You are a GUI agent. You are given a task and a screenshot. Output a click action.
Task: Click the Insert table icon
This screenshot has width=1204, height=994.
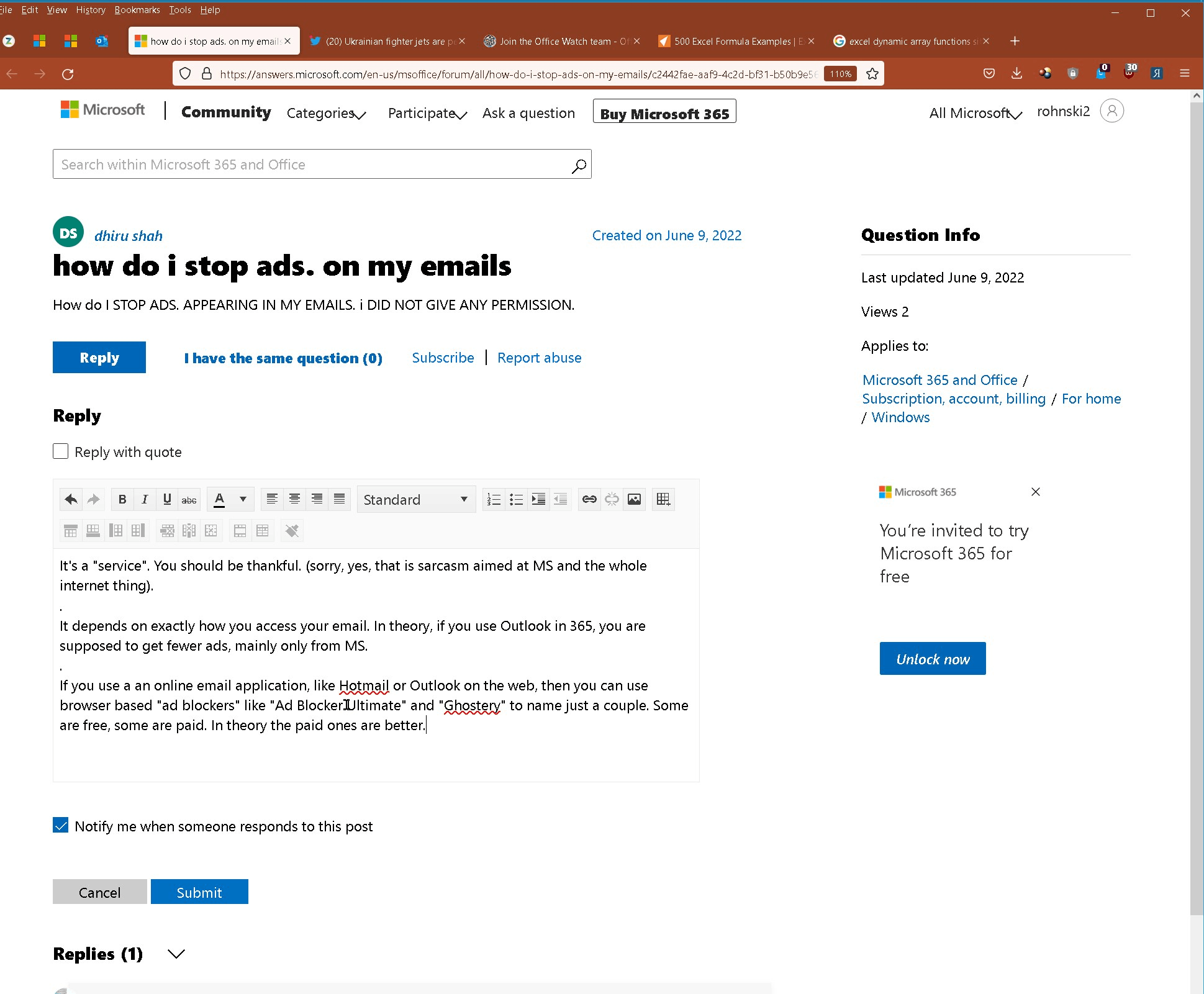[663, 499]
